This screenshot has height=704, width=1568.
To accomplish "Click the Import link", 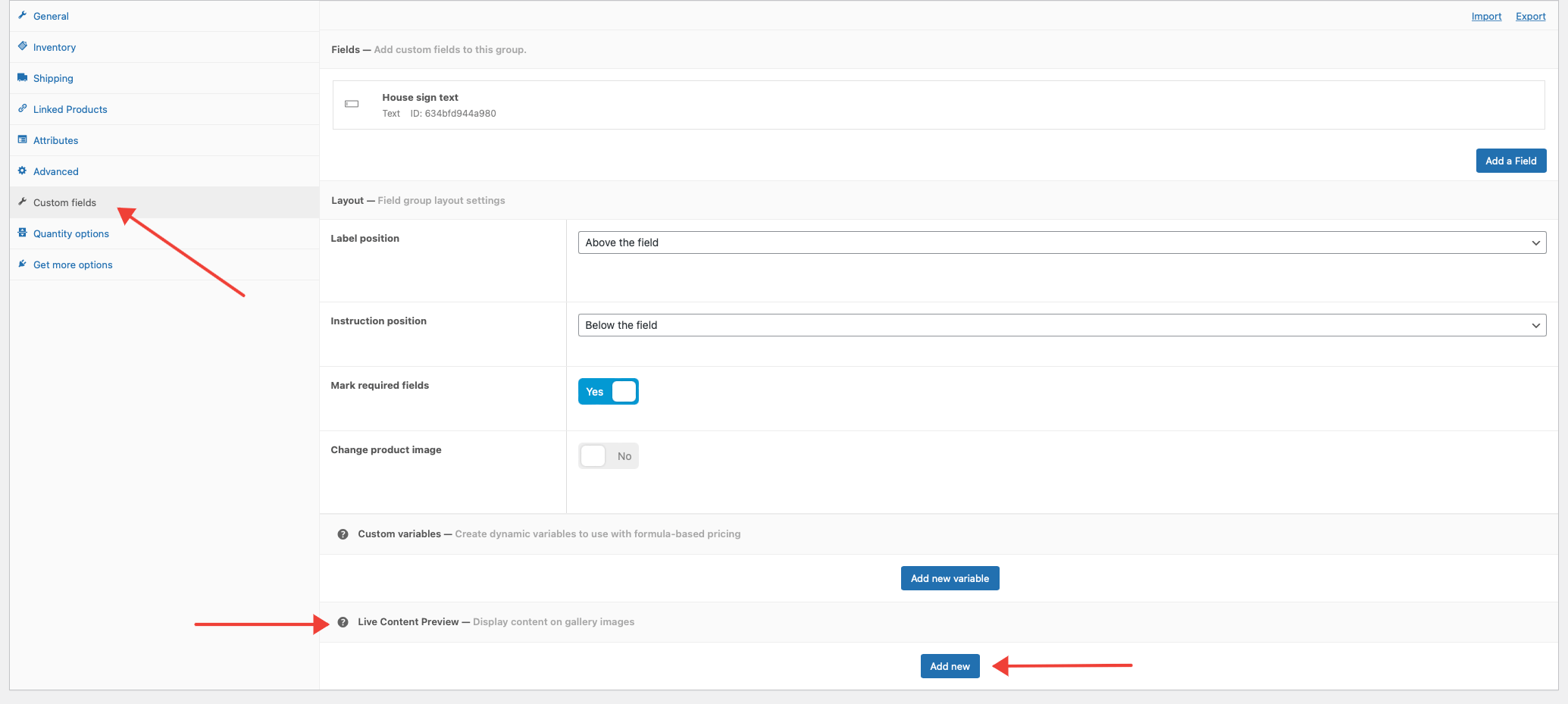I will tap(1486, 16).
